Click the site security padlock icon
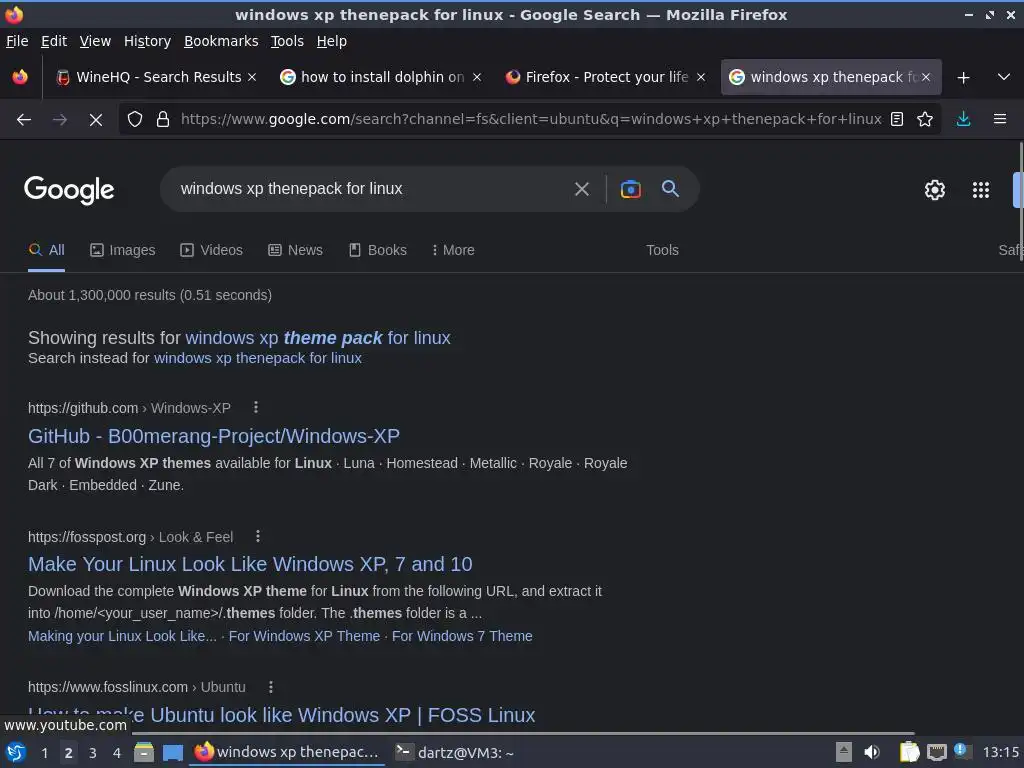This screenshot has width=1024, height=768. tap(163, 120)
